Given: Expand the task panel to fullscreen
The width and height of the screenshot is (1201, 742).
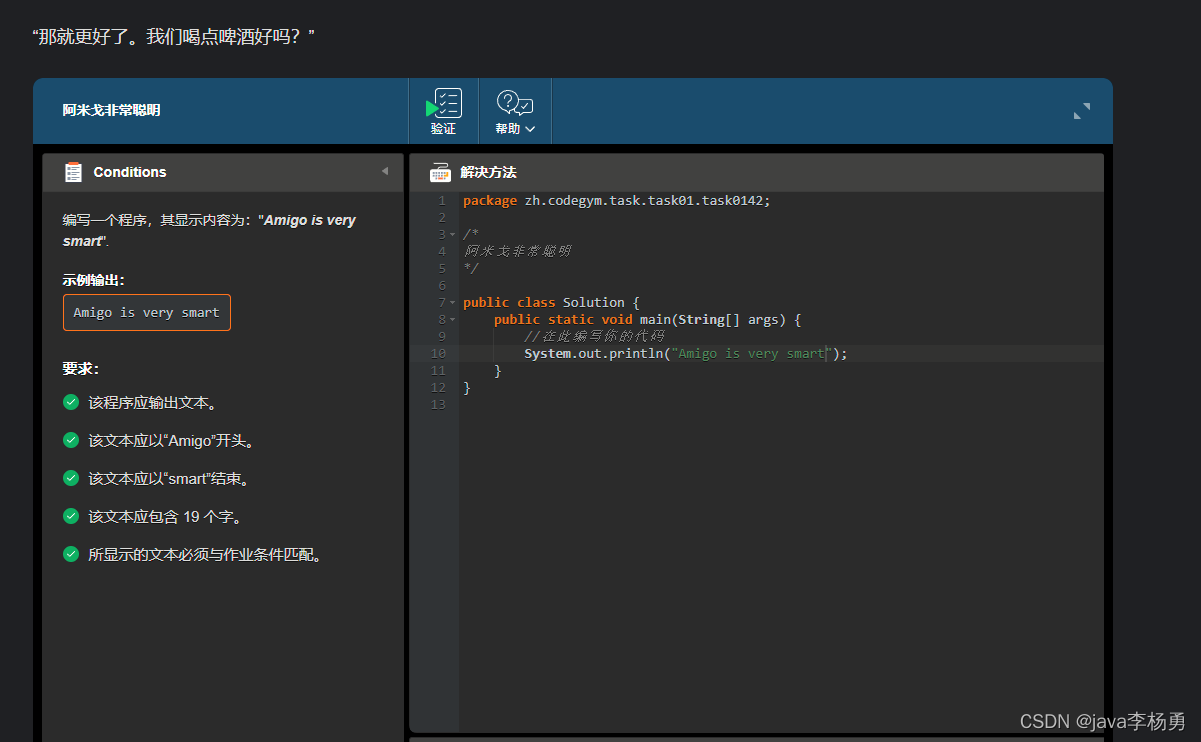Looking at the screenshot, I should [1082, 111].
